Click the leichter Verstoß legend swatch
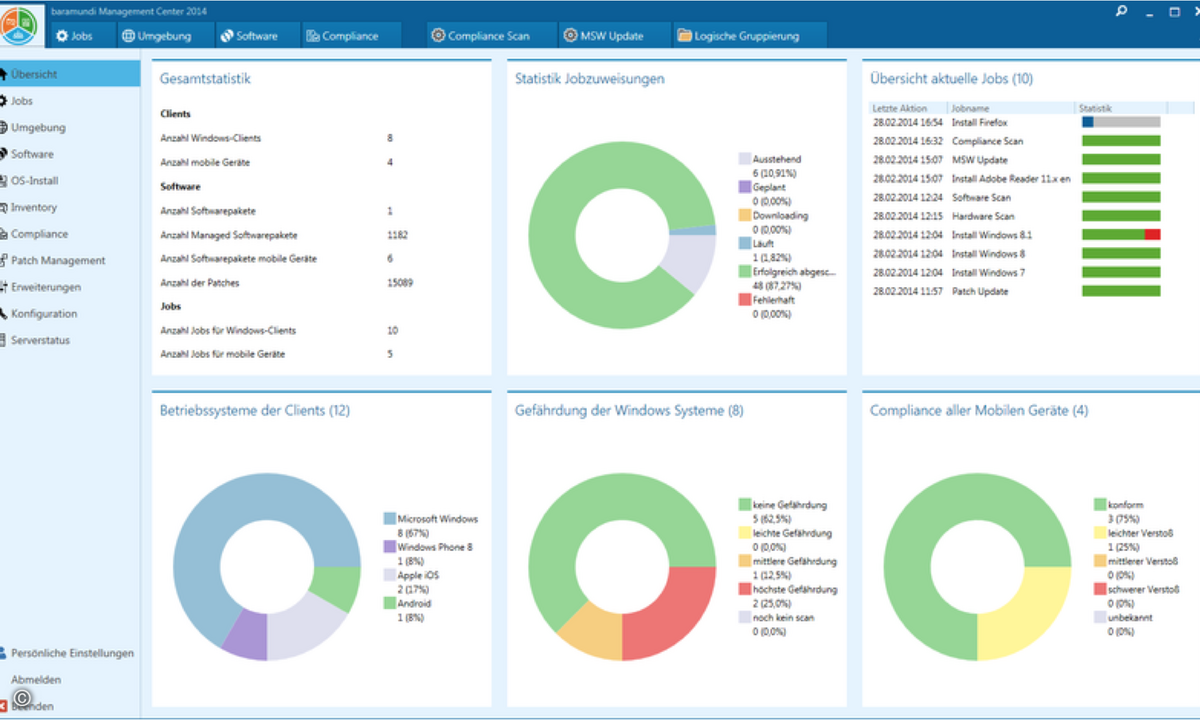 pyautogui.click(x=1100, y=533)
